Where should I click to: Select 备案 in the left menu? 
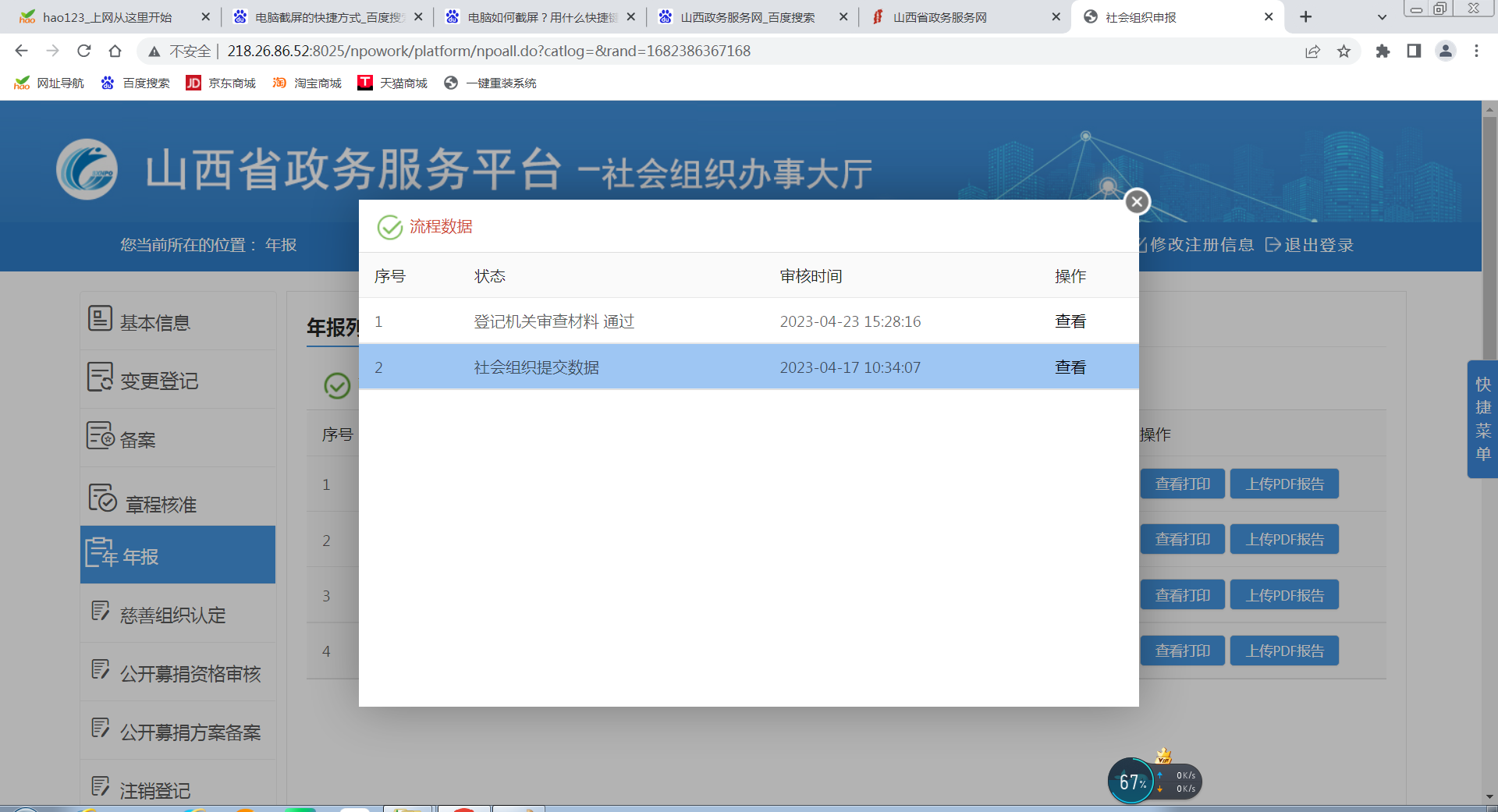(137, 440)
